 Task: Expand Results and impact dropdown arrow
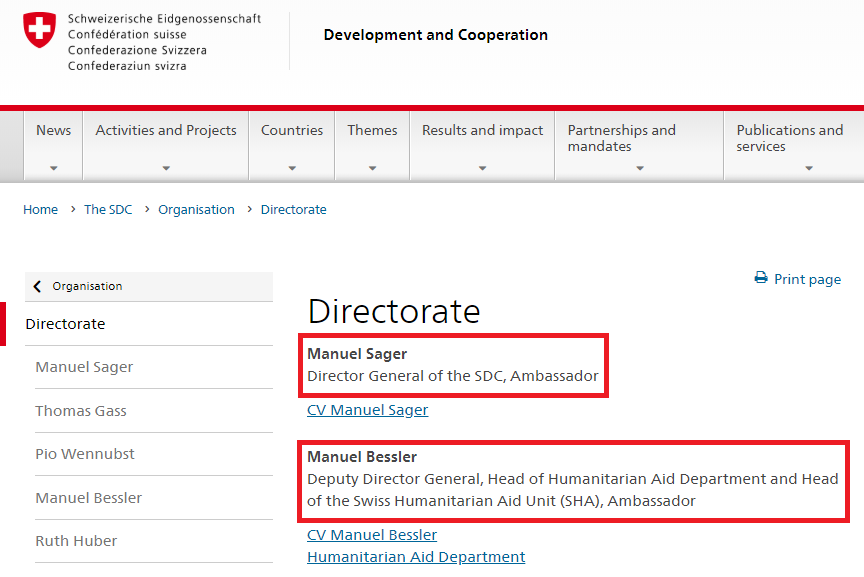point(482,168)
